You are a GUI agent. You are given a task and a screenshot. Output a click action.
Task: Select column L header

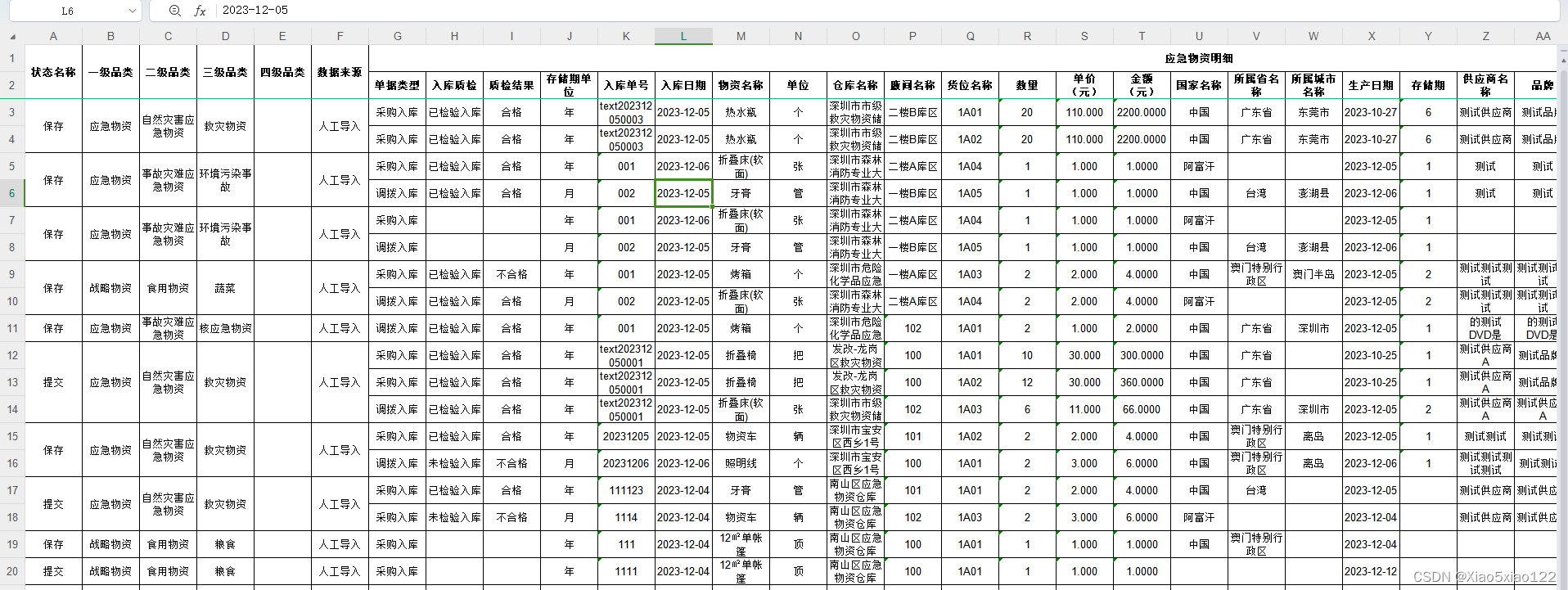[x=683, y=36]
